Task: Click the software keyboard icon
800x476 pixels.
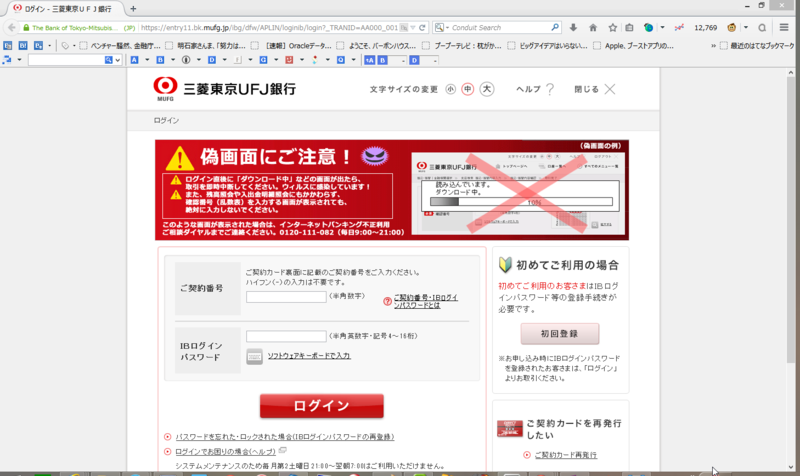Action: pos(254,356)
